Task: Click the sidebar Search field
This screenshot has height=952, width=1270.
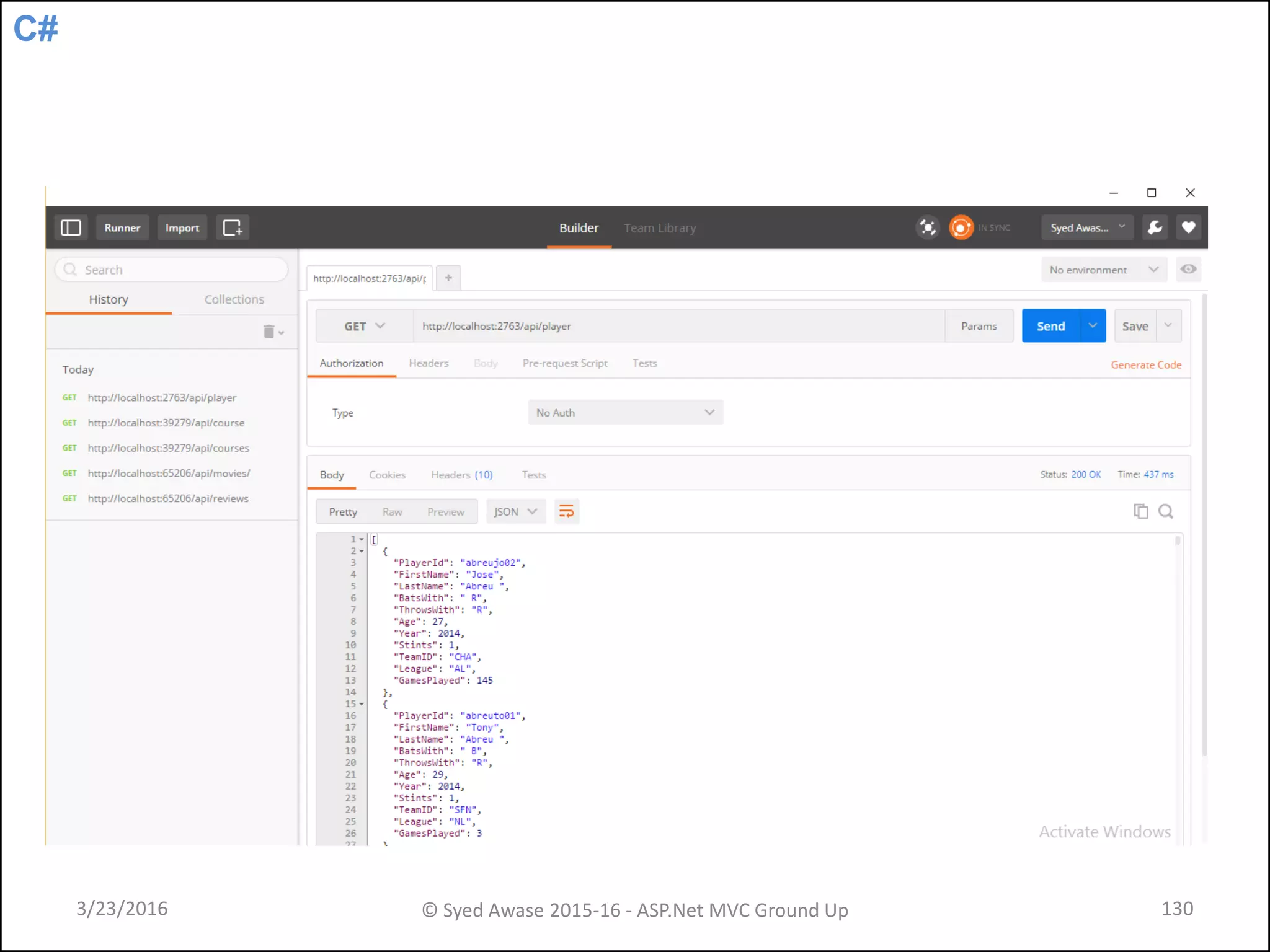Action: (172, 270)
